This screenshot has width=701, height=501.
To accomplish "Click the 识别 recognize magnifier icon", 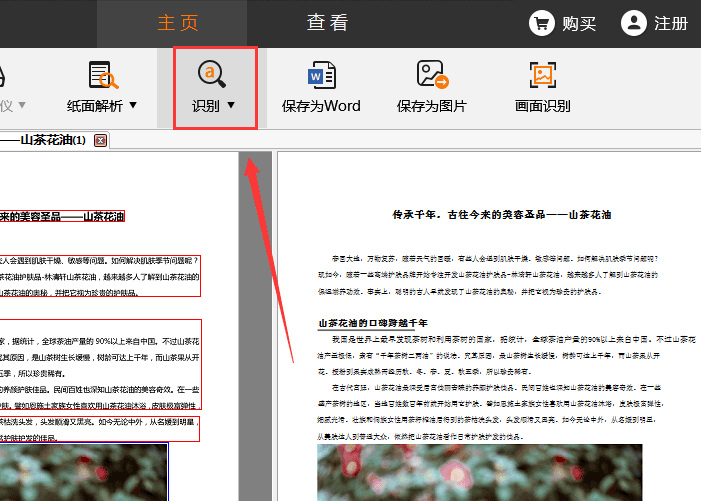I will pyautogui.click(x=211, y=74).
